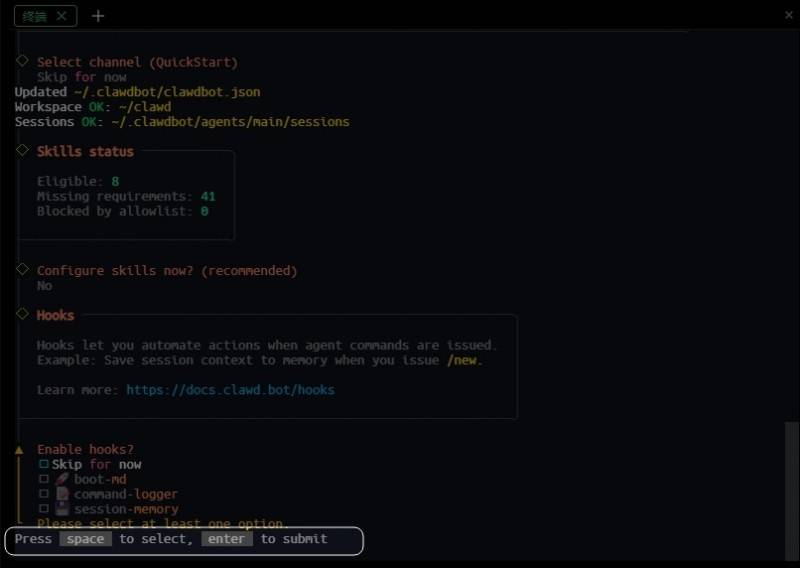Viewport: 800px width, 568px height.
Task: Click the enter key hint
Action: coord(227,539)
